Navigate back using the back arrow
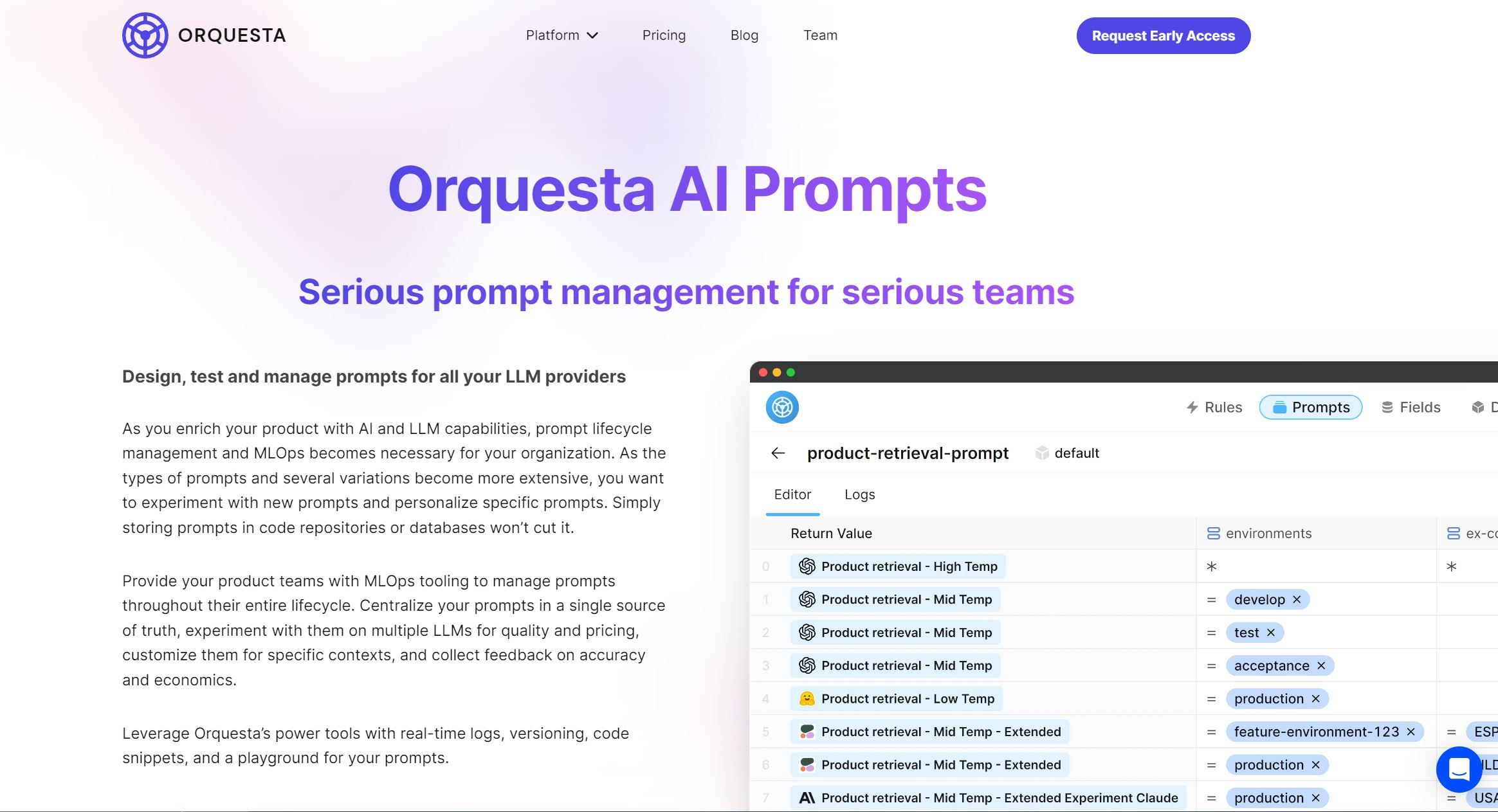 [x=779, y=453]
